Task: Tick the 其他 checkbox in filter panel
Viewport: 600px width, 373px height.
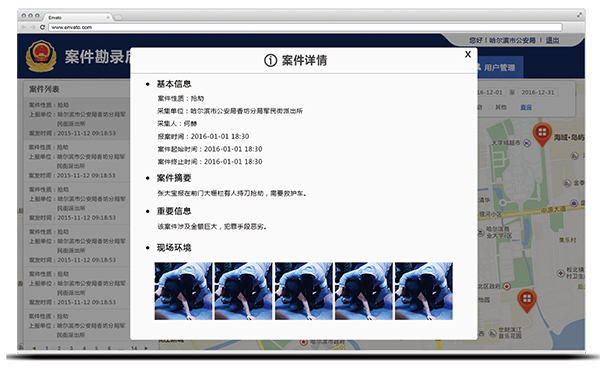Action: point(491,108)
